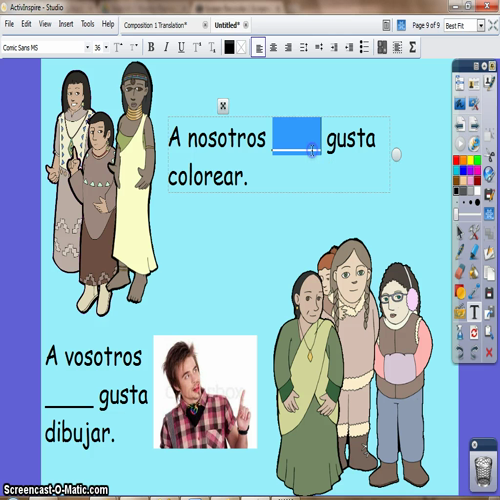The width and height of the screenshot is (500, 500).
Task: Toggle Italic formatting
Action: tap(166, 47)
